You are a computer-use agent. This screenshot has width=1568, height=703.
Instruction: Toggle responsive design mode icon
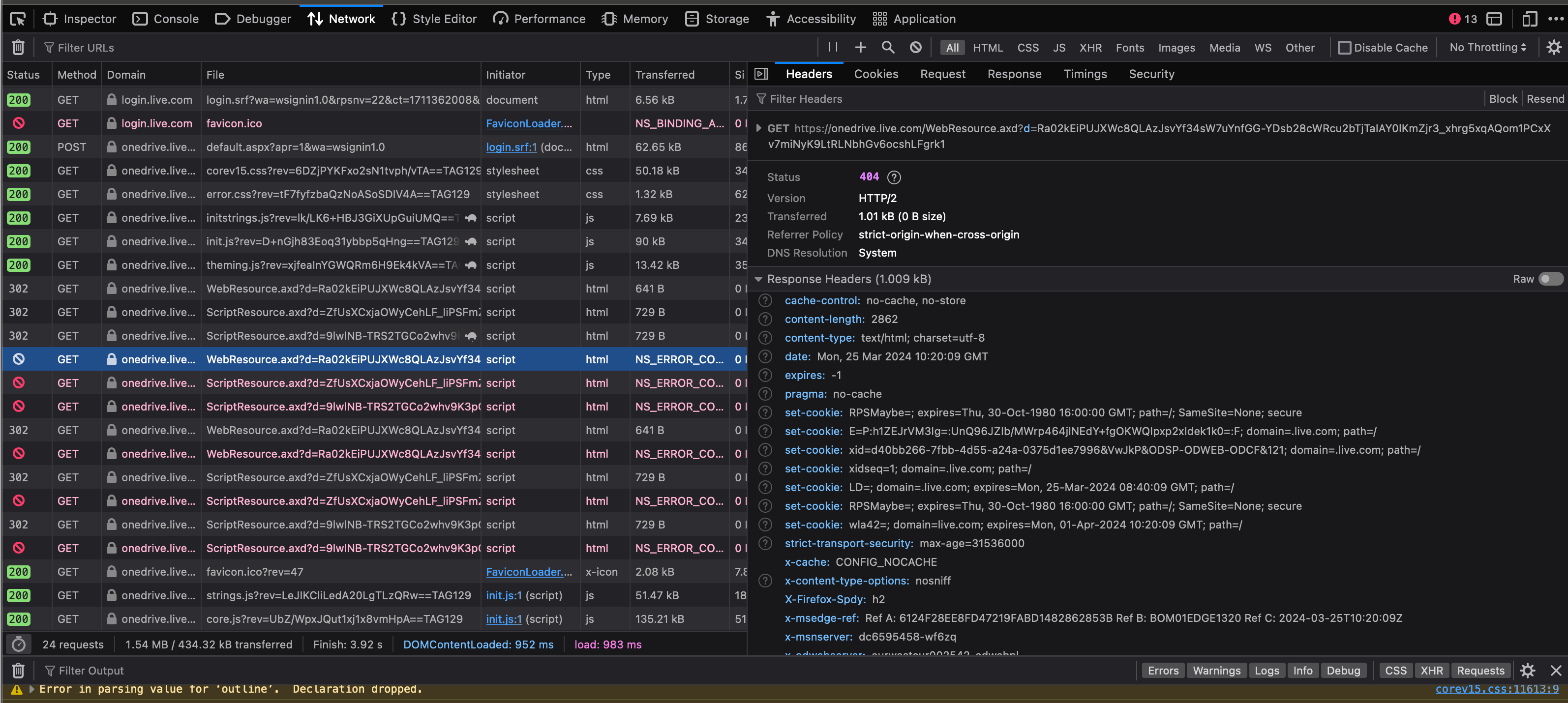tap(1529, 19)
